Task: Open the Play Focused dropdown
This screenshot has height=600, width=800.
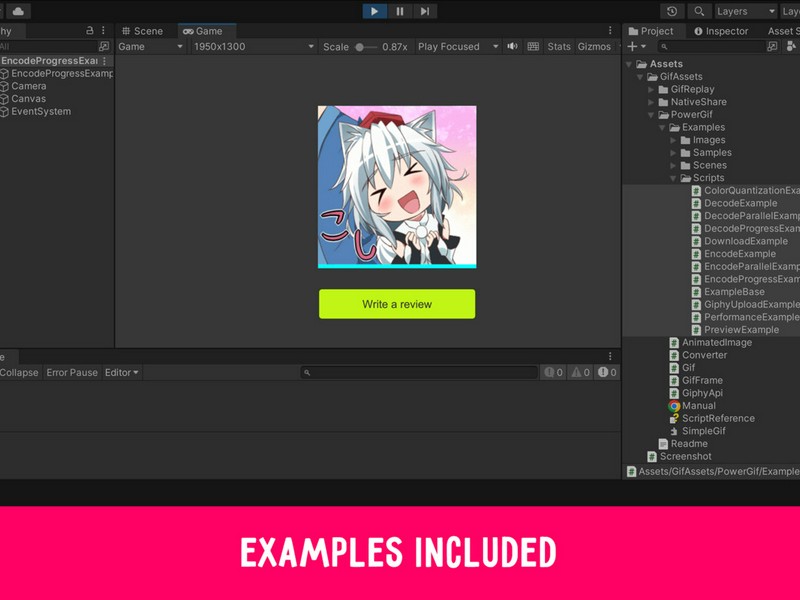Action: (x=458, y=46)
